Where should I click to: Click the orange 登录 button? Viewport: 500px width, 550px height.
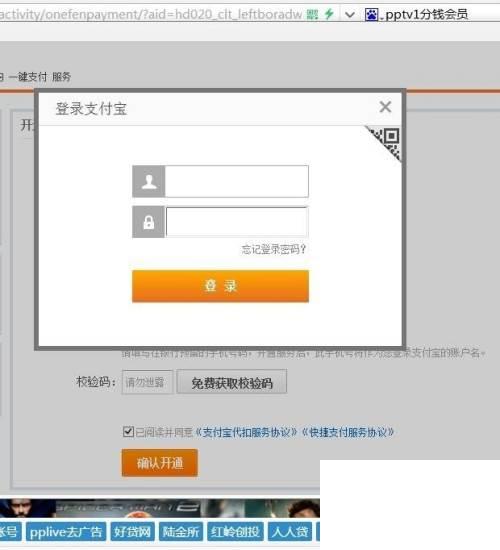coord(220,286)
